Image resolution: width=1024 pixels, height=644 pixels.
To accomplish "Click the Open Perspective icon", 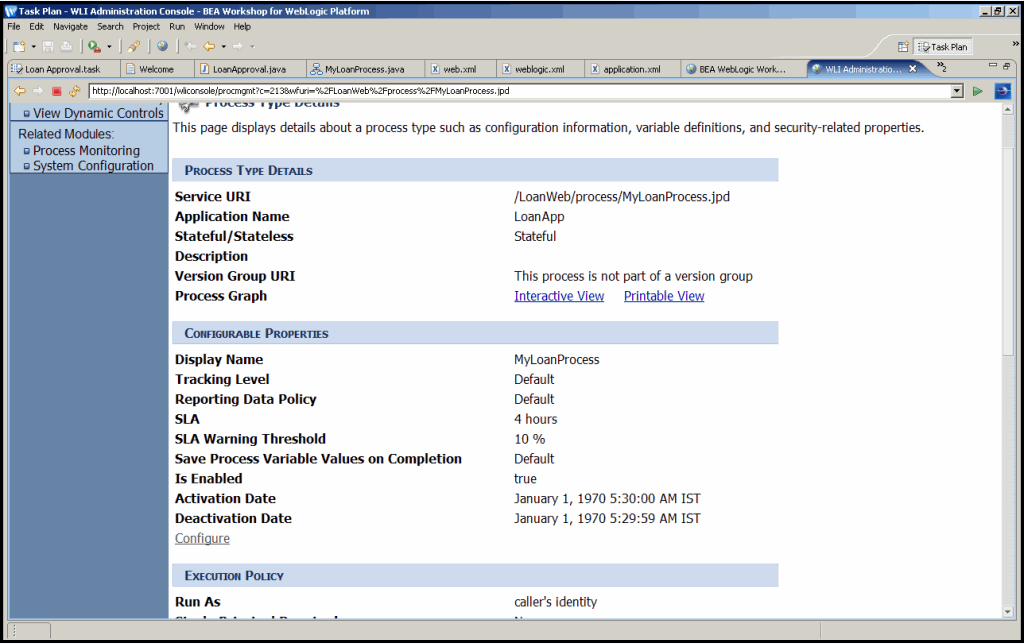I will click(x=903, y=47).
